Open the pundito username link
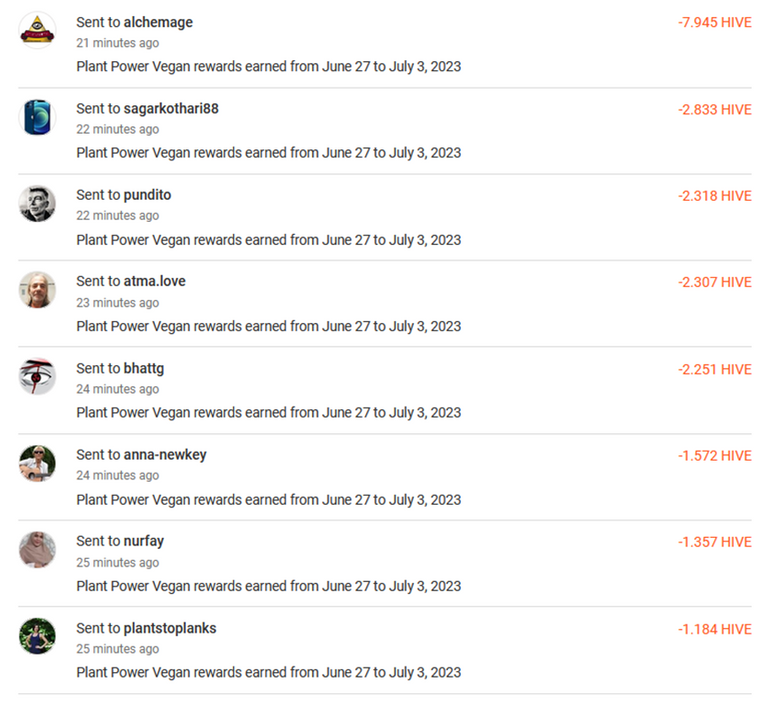The image size is (768, 703). [x=147, y=195]
